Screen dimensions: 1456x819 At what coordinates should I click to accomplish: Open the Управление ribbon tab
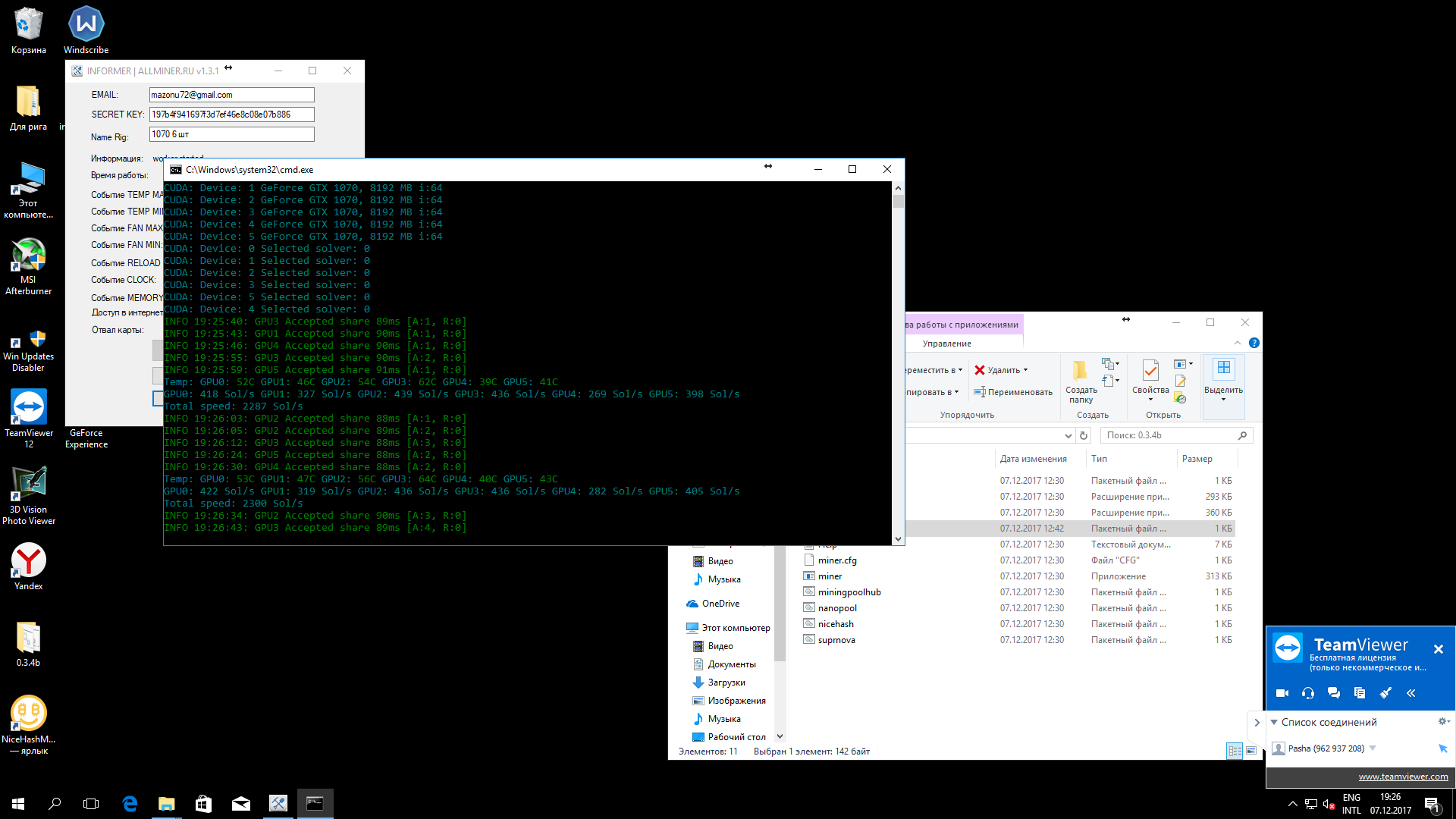946,344
